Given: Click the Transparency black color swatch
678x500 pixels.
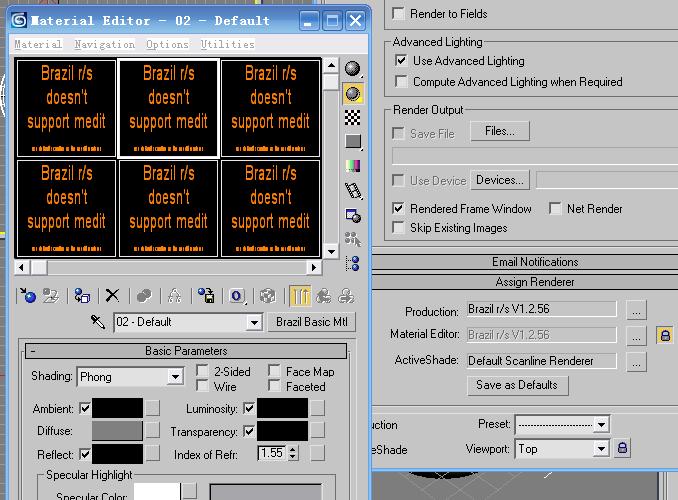Looking at the screenshot, I should point(282,431).
